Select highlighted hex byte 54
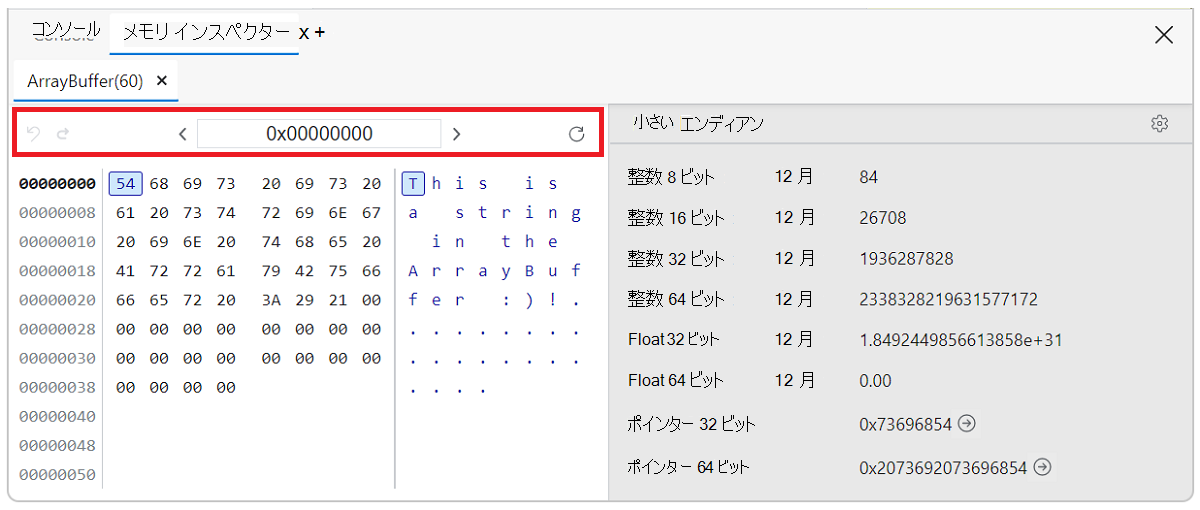The image size is (1200, 510). (125, 184)
